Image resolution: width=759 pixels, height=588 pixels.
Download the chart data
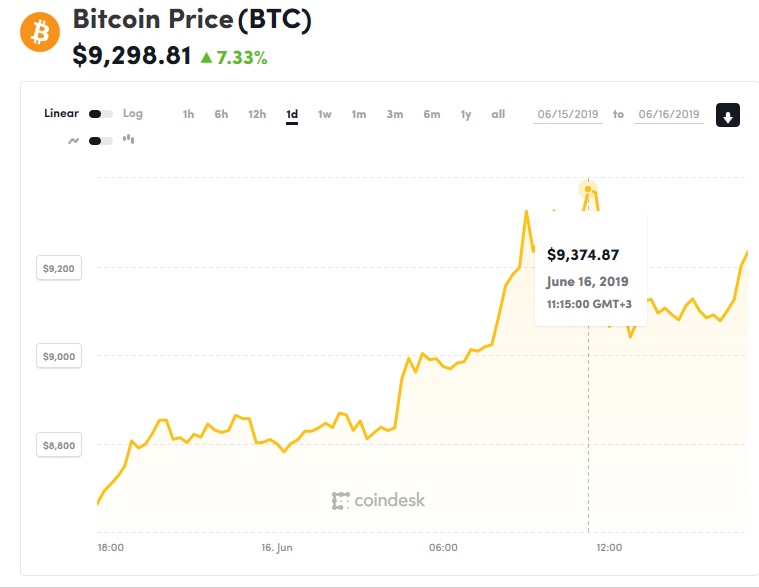click(728, 116)
